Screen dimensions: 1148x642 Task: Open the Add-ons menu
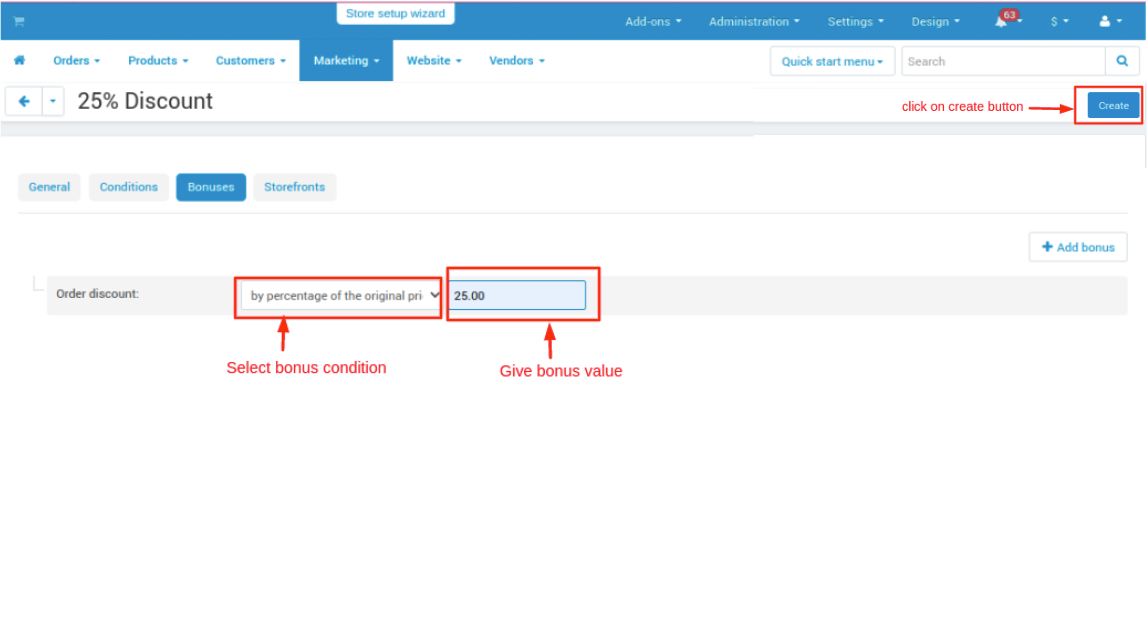653,21
